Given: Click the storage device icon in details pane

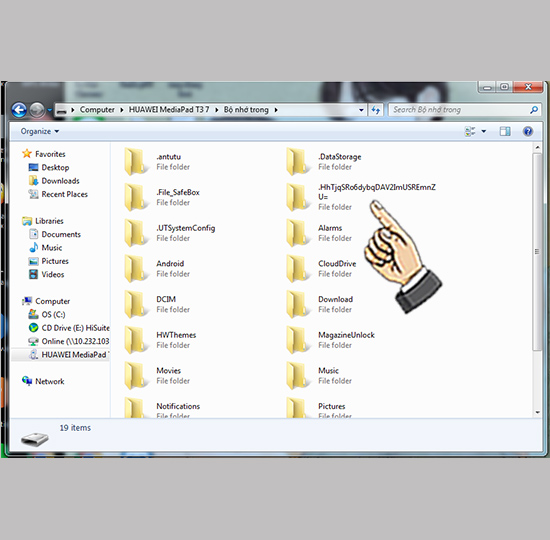Looking at the screenshot, I should click(34, 439).
